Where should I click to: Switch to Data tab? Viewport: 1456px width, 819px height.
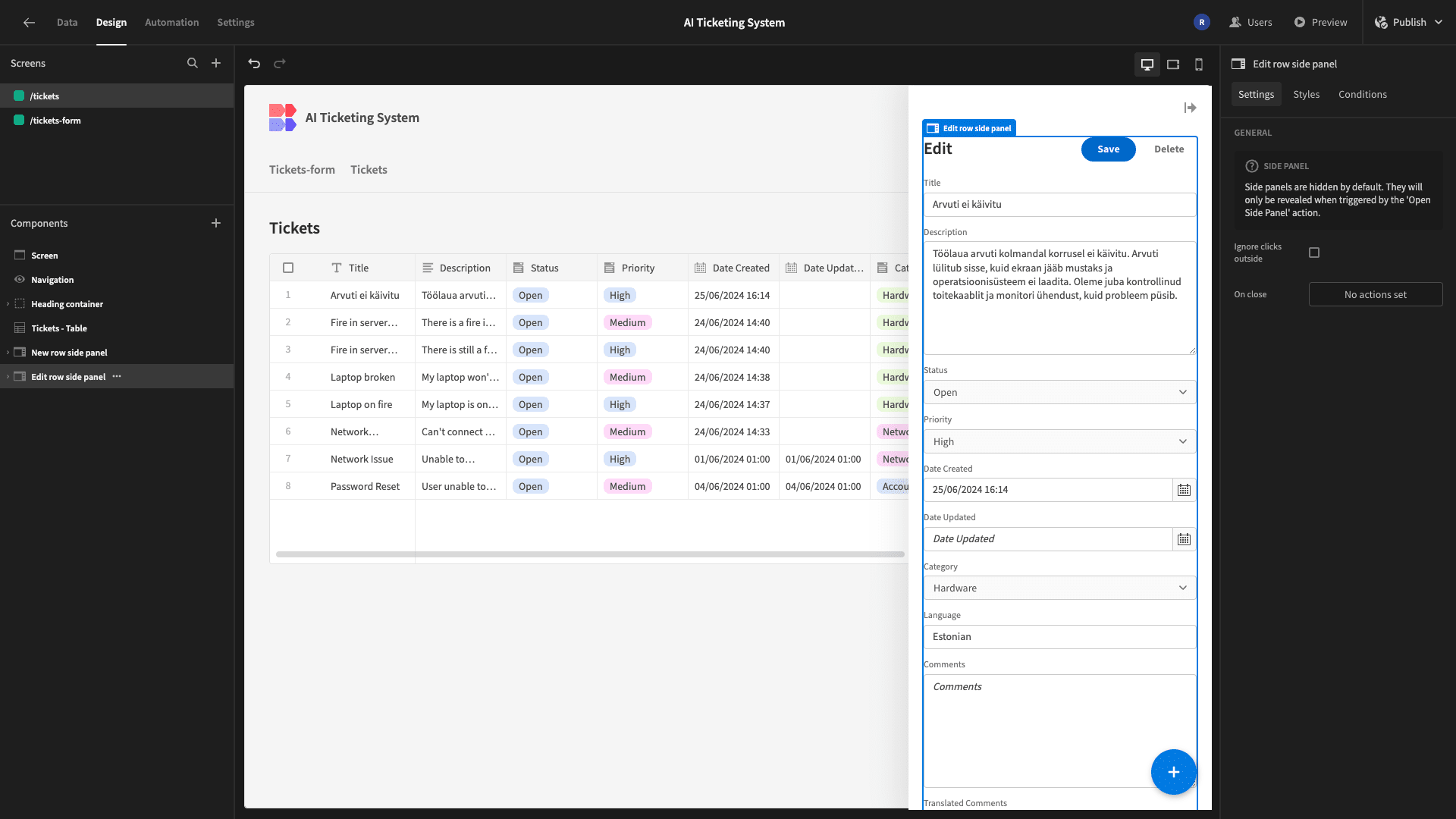67,23
